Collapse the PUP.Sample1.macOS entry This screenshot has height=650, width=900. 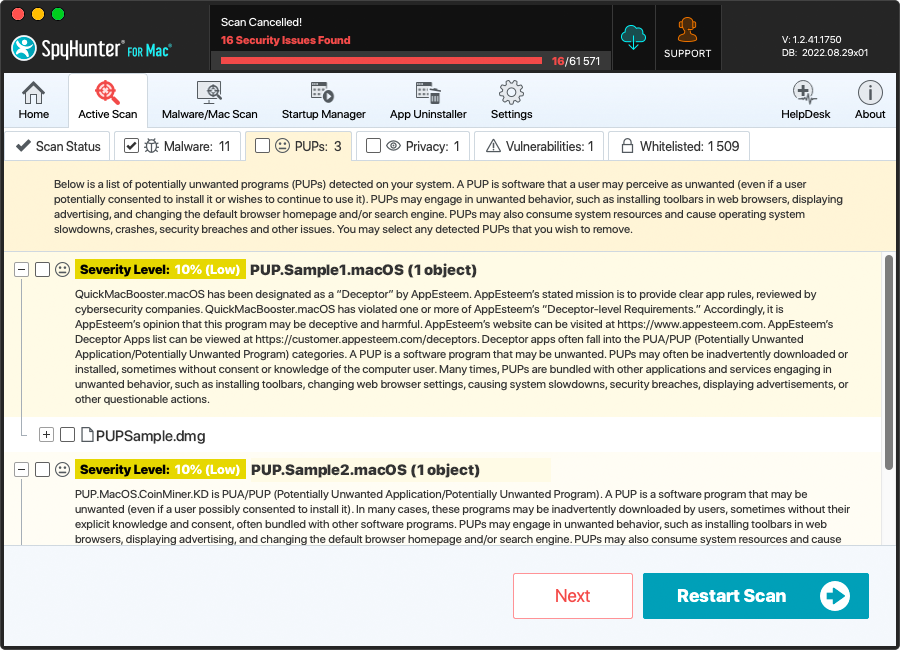coord(21,270)
